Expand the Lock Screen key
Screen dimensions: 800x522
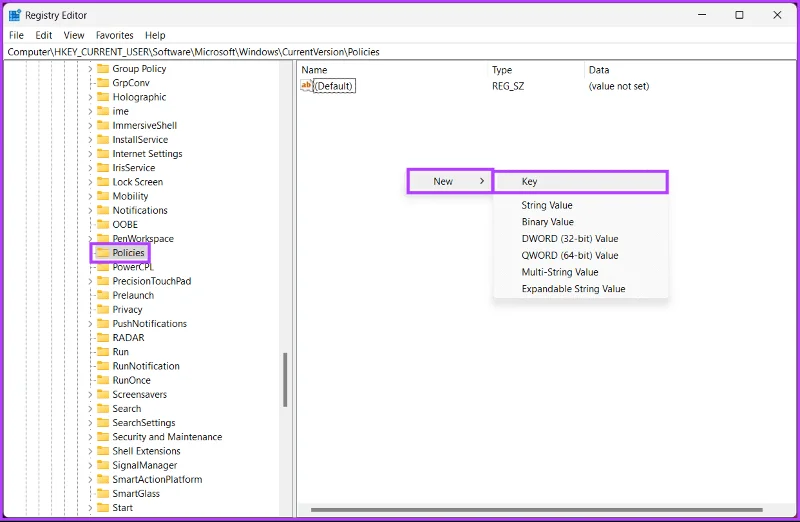90,182
